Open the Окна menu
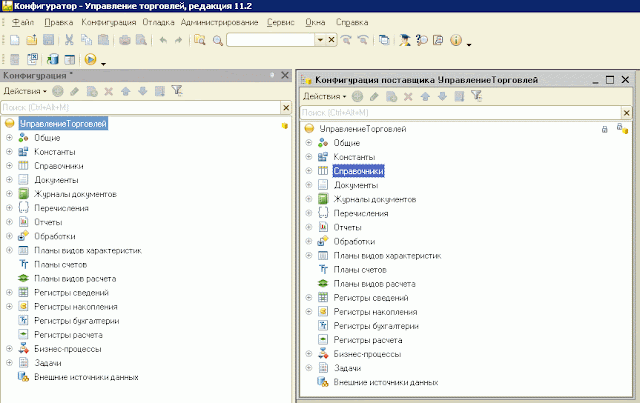 click(x=316, y=22)
